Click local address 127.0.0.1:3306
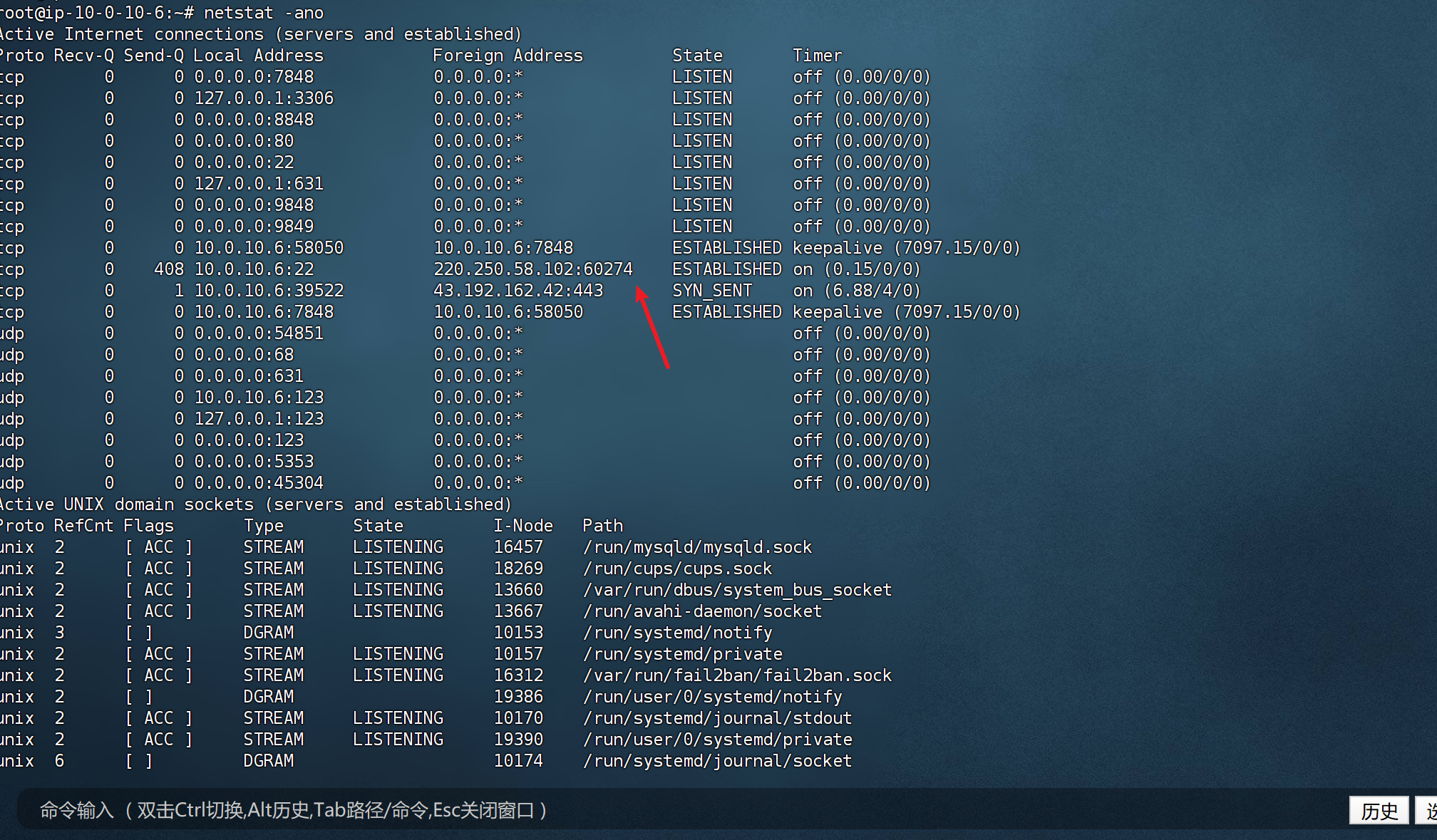 (x=263, y=98)
